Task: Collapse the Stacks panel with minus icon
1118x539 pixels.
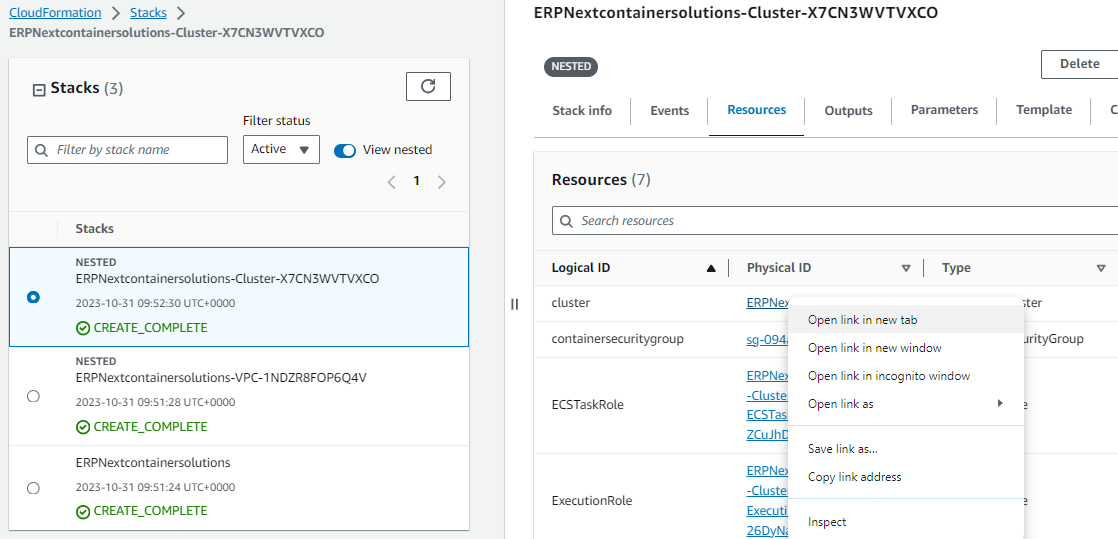Action: (x=39, y=90)
